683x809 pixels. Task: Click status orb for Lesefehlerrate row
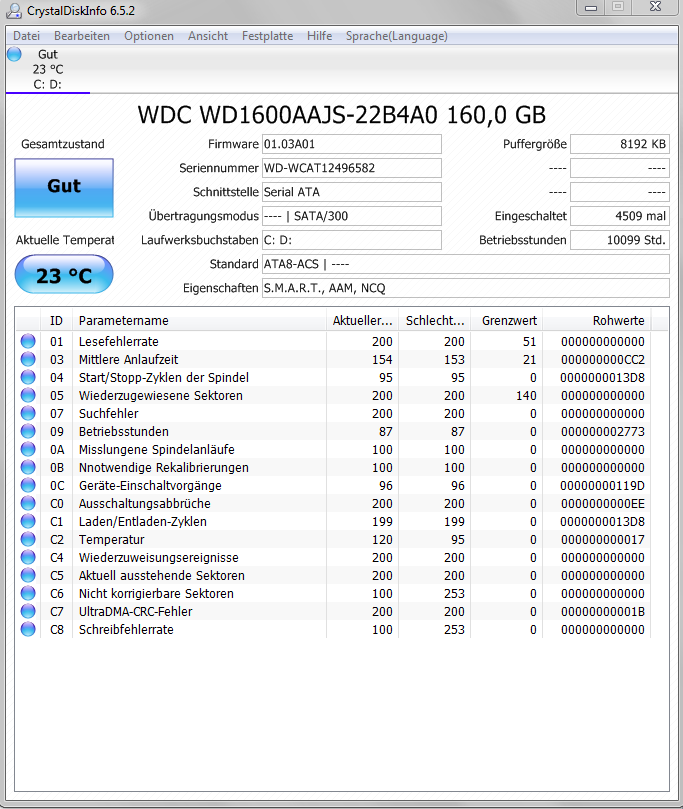point(28,341)
